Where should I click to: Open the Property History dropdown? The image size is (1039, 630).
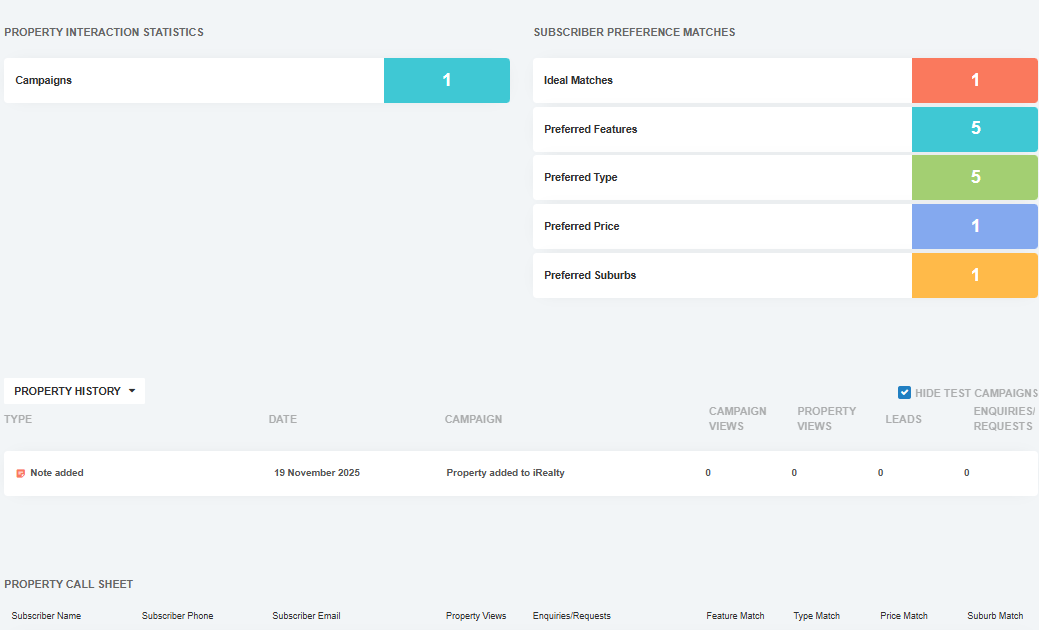74,391
